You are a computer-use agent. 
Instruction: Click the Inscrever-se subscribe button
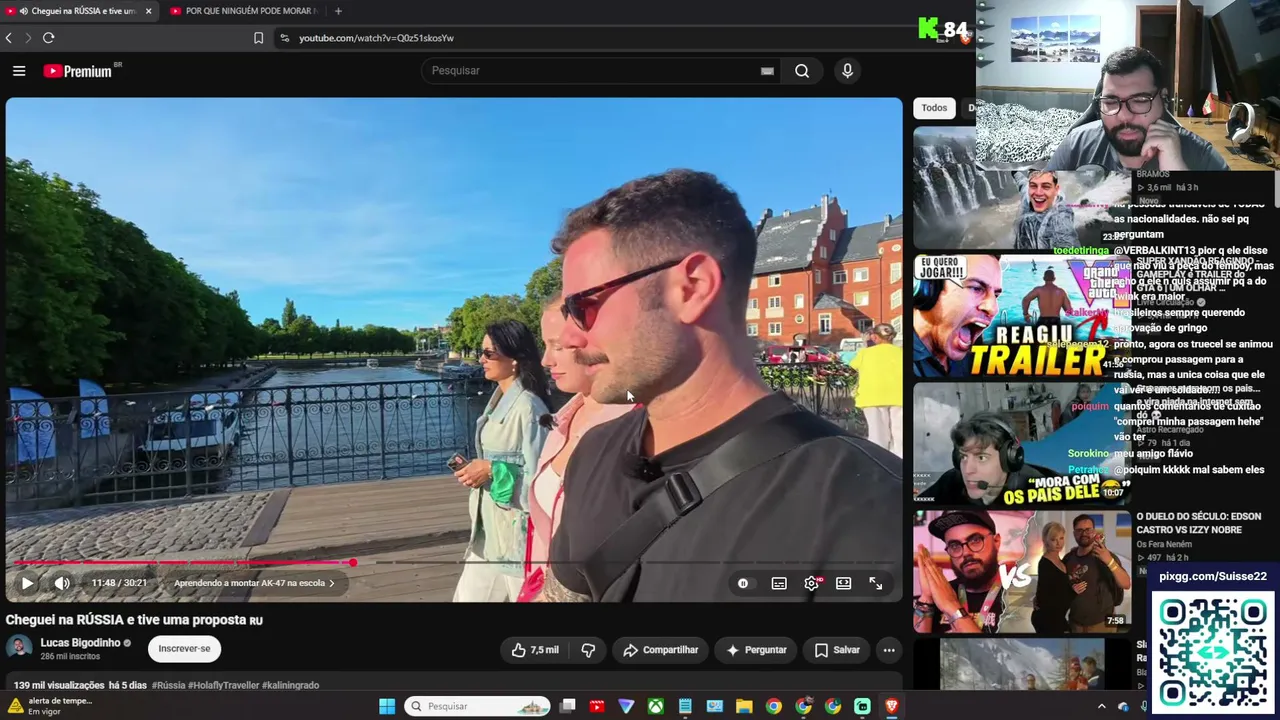pyautogui.click(x=184, y=649)
